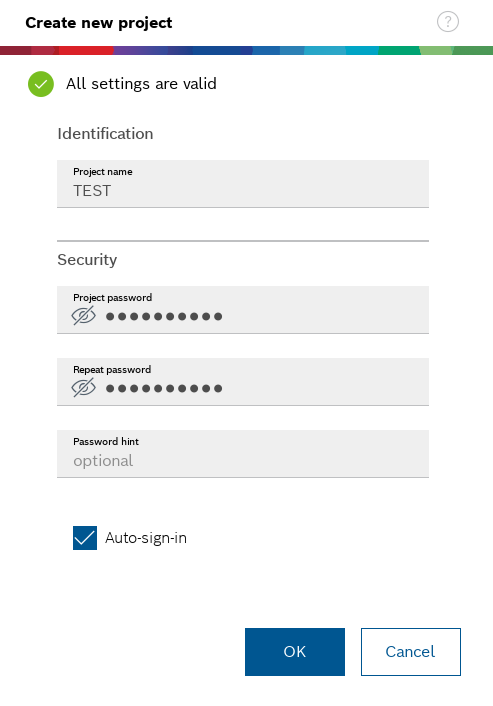Reveal the Project password with eye icon

pyautogui.click(x=84, y=316)
